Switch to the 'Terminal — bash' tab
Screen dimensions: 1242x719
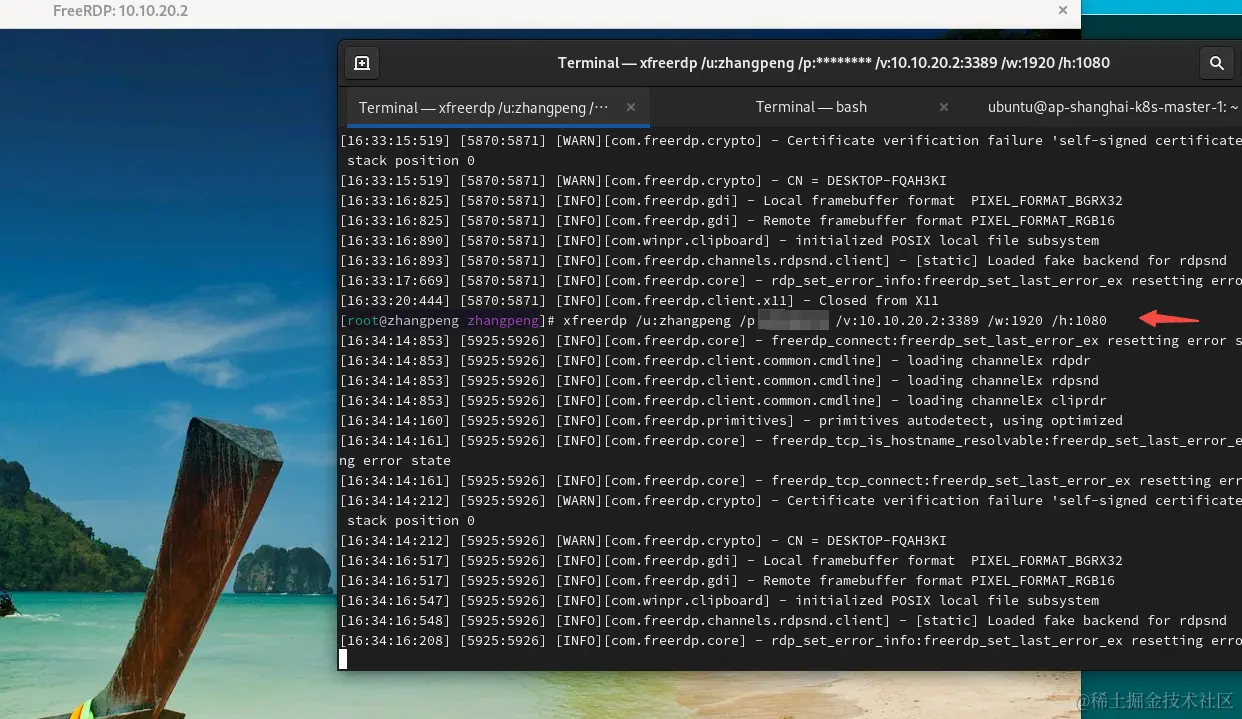click(811, 107)
